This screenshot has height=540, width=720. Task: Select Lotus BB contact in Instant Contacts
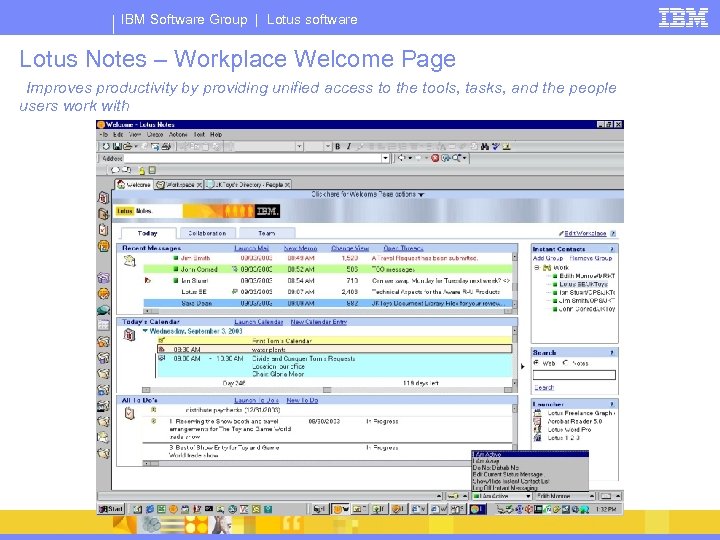coord(583,284)
